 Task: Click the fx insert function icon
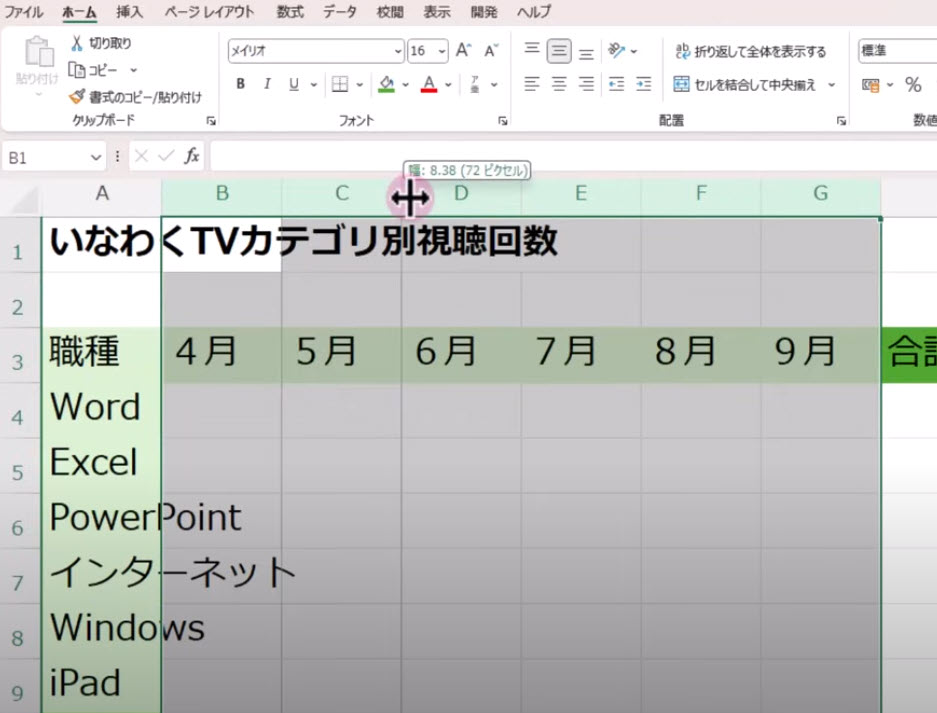pyautogui.click(x=191, y=157)
